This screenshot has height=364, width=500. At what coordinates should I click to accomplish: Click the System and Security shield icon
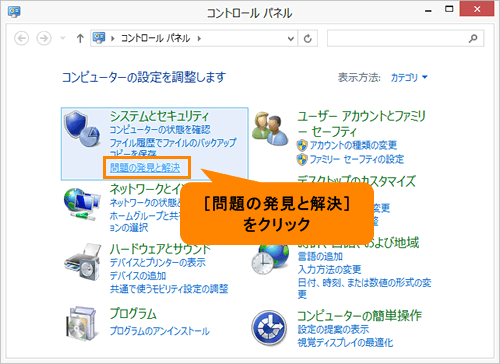pos(82,129)
